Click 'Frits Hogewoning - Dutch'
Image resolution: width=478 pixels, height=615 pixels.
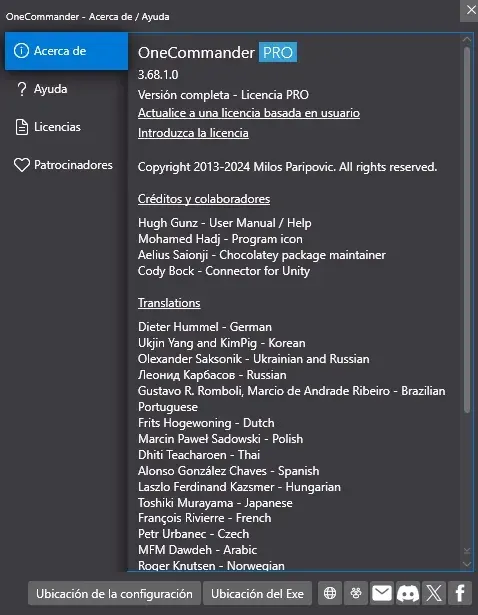206,423
